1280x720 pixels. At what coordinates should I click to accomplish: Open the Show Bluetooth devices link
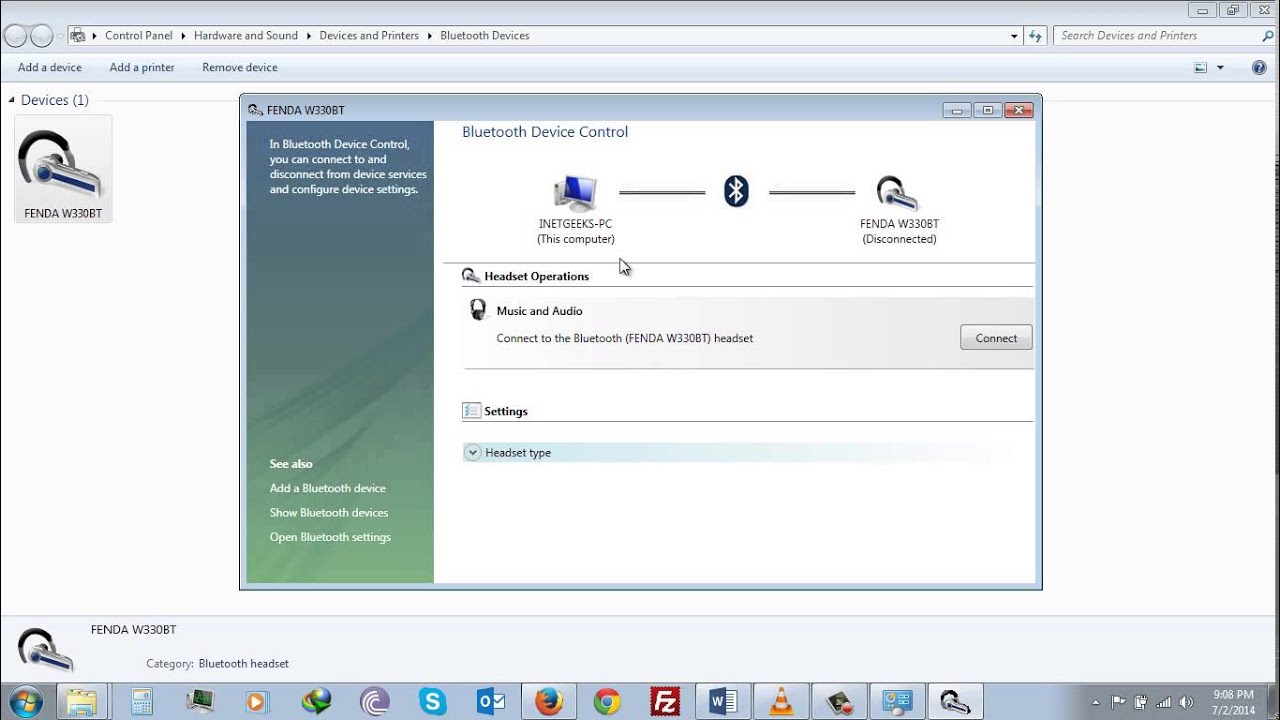pyautogui.click(x=329, y=512)
